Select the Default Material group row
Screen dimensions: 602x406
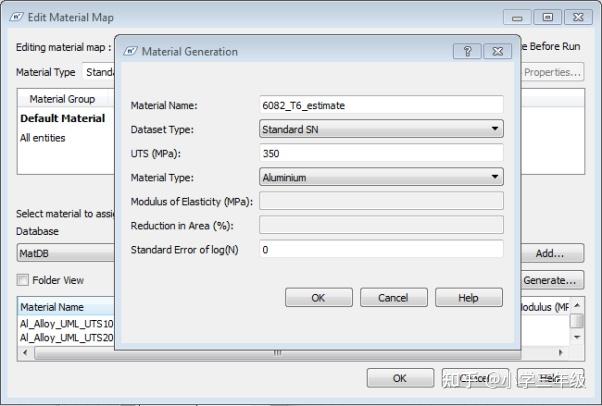(x=63, y=118)
